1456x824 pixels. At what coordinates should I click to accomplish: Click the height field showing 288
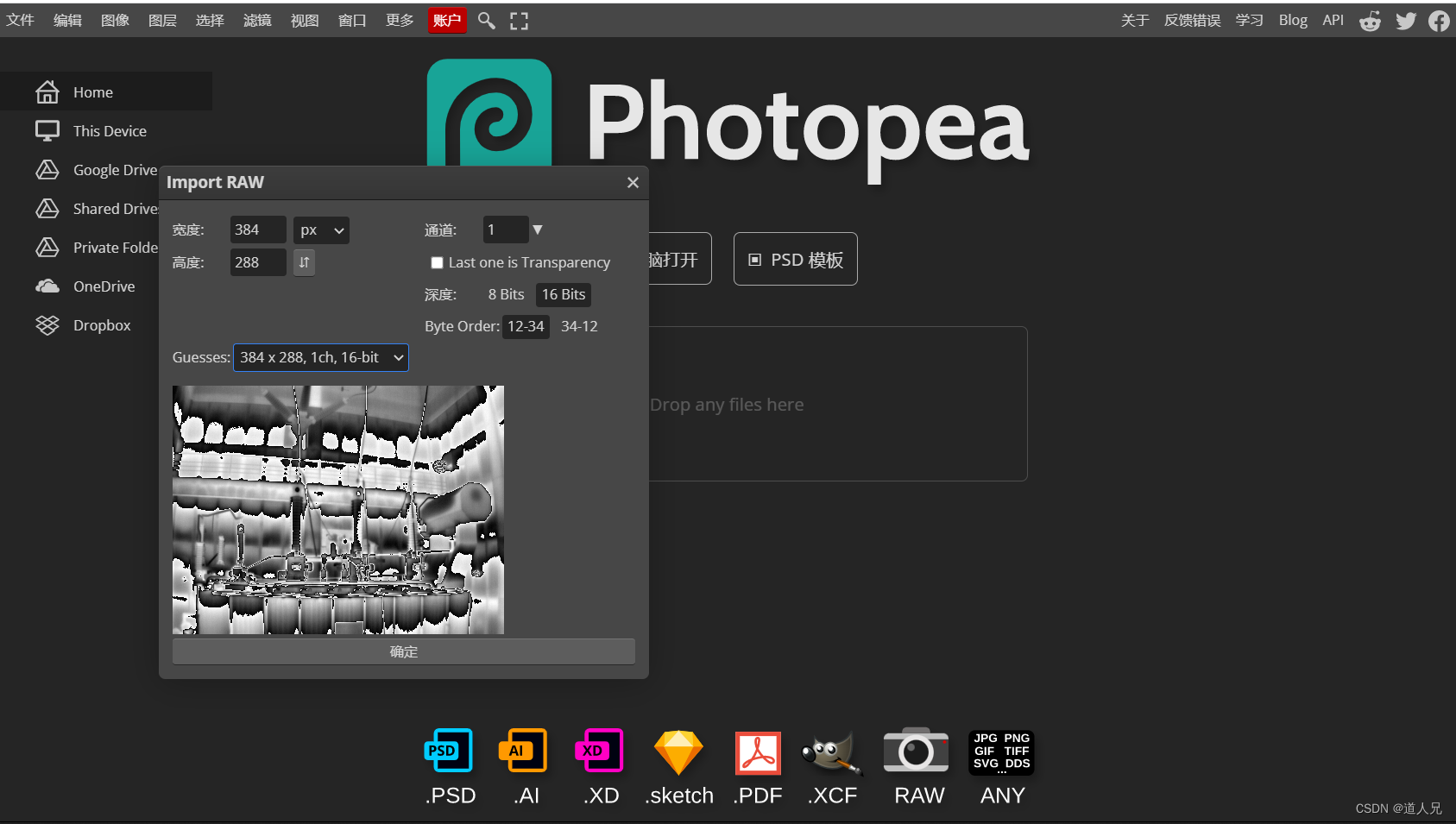[x=258, y=262]
